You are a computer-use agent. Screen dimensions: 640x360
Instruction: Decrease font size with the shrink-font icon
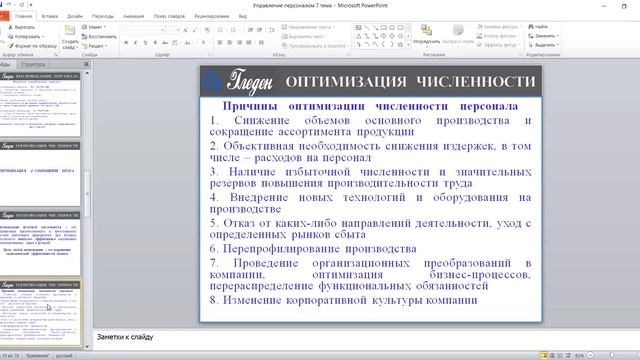[x=195, y=30]
